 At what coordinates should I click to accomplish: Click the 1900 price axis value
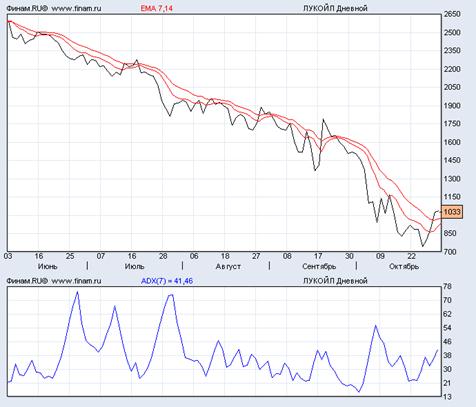(452, 106)
